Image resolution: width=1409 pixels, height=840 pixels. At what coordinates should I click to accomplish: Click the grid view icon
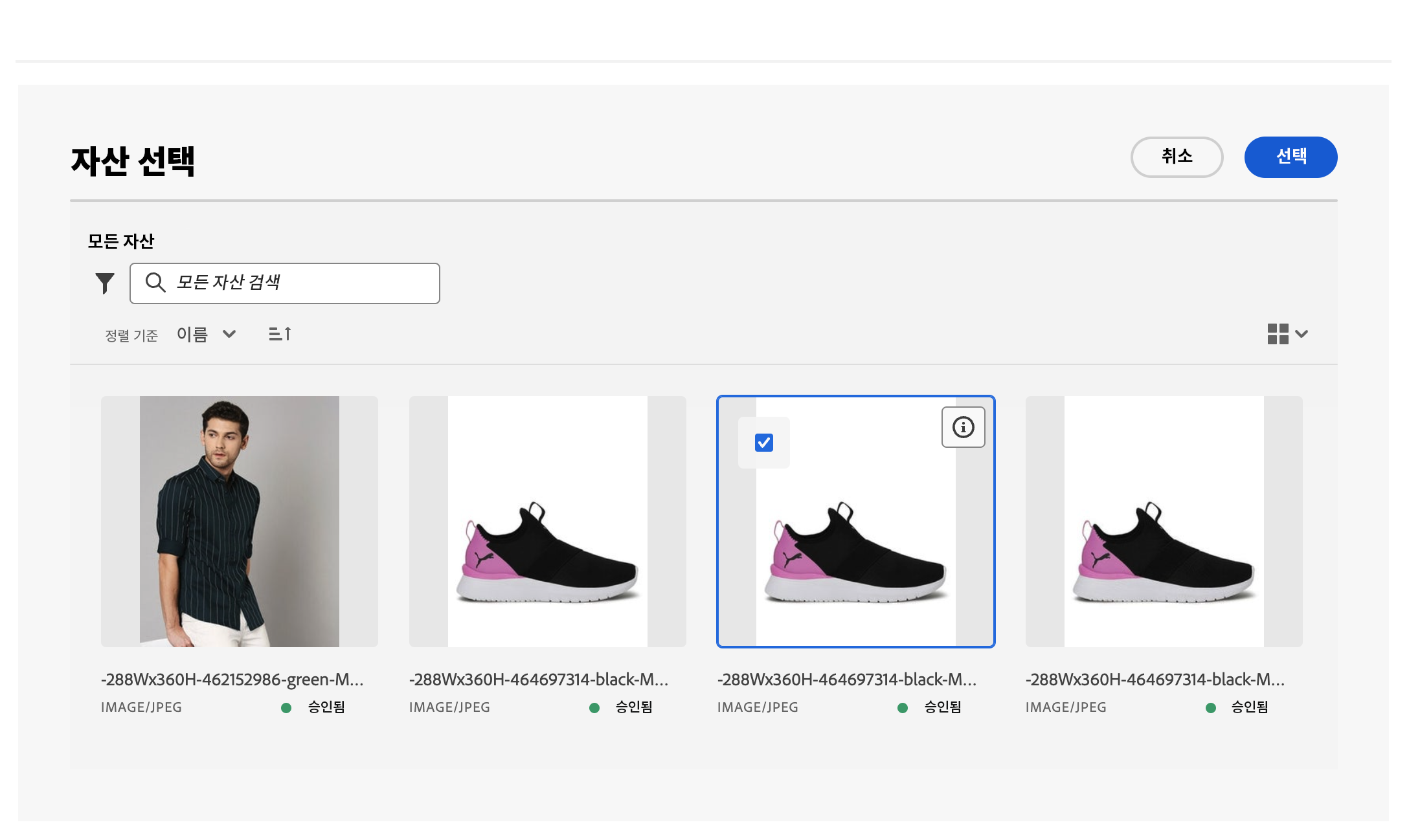point(1278,334)
